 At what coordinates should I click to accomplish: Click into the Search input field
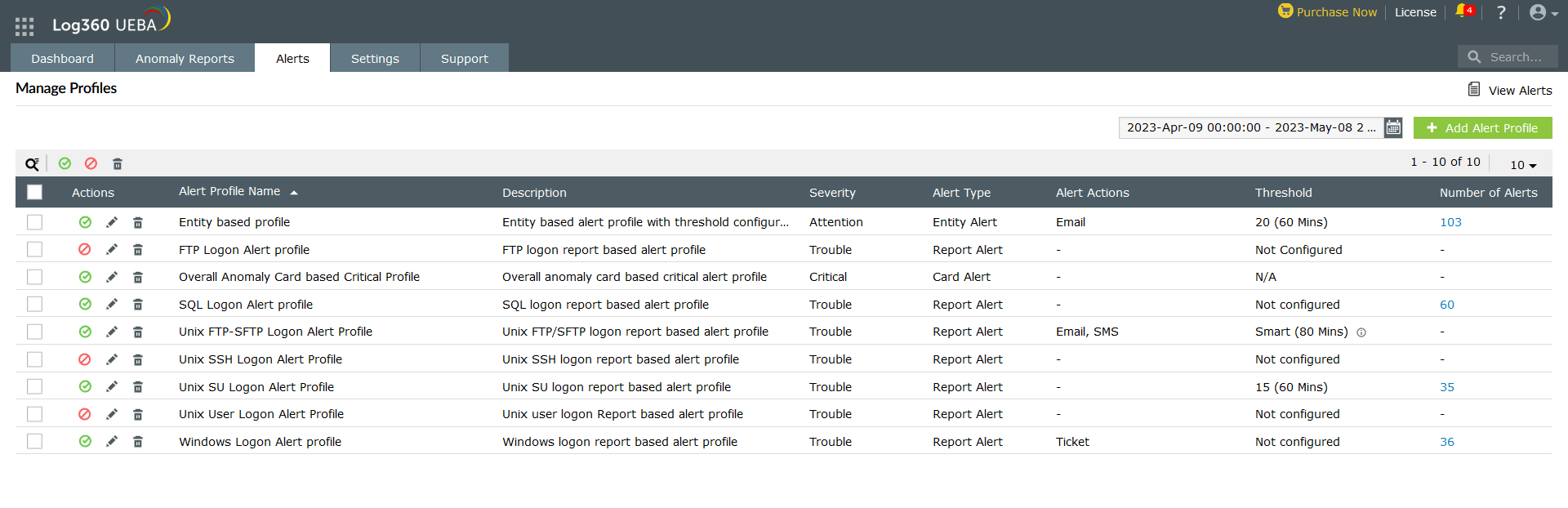click(x=1516, y=57)
